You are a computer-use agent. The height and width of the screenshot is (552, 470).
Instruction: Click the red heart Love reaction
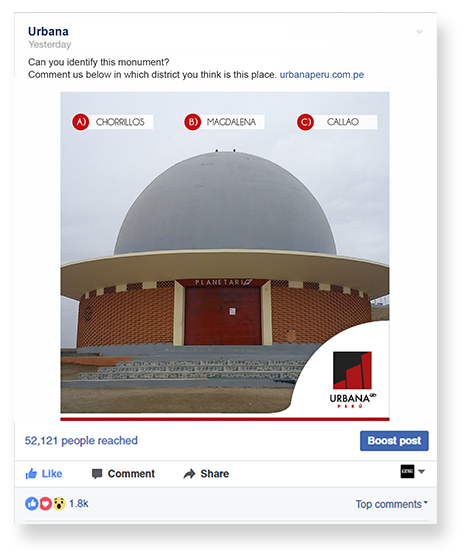[45, 503]
